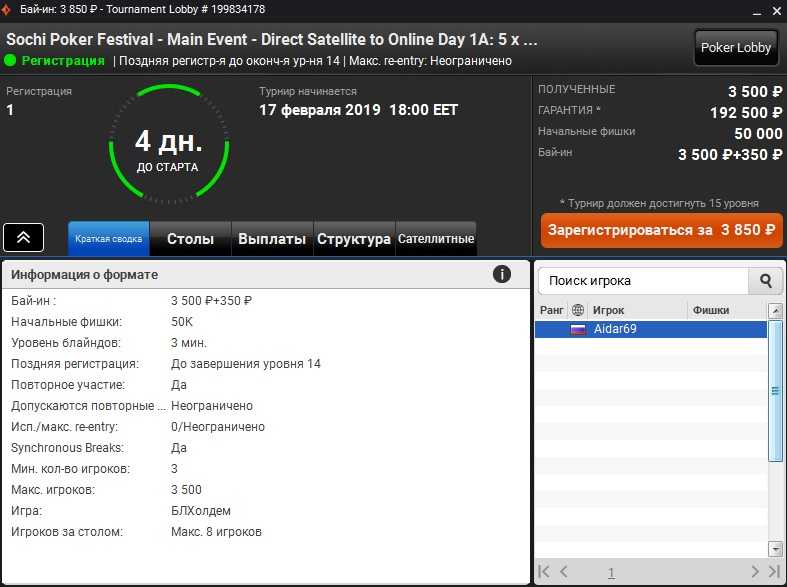Image resolution: width=787 pixels, height=587 pixels.
Task: Click Уровень блайндов value 3 мин.
Action: click(189, 343)
